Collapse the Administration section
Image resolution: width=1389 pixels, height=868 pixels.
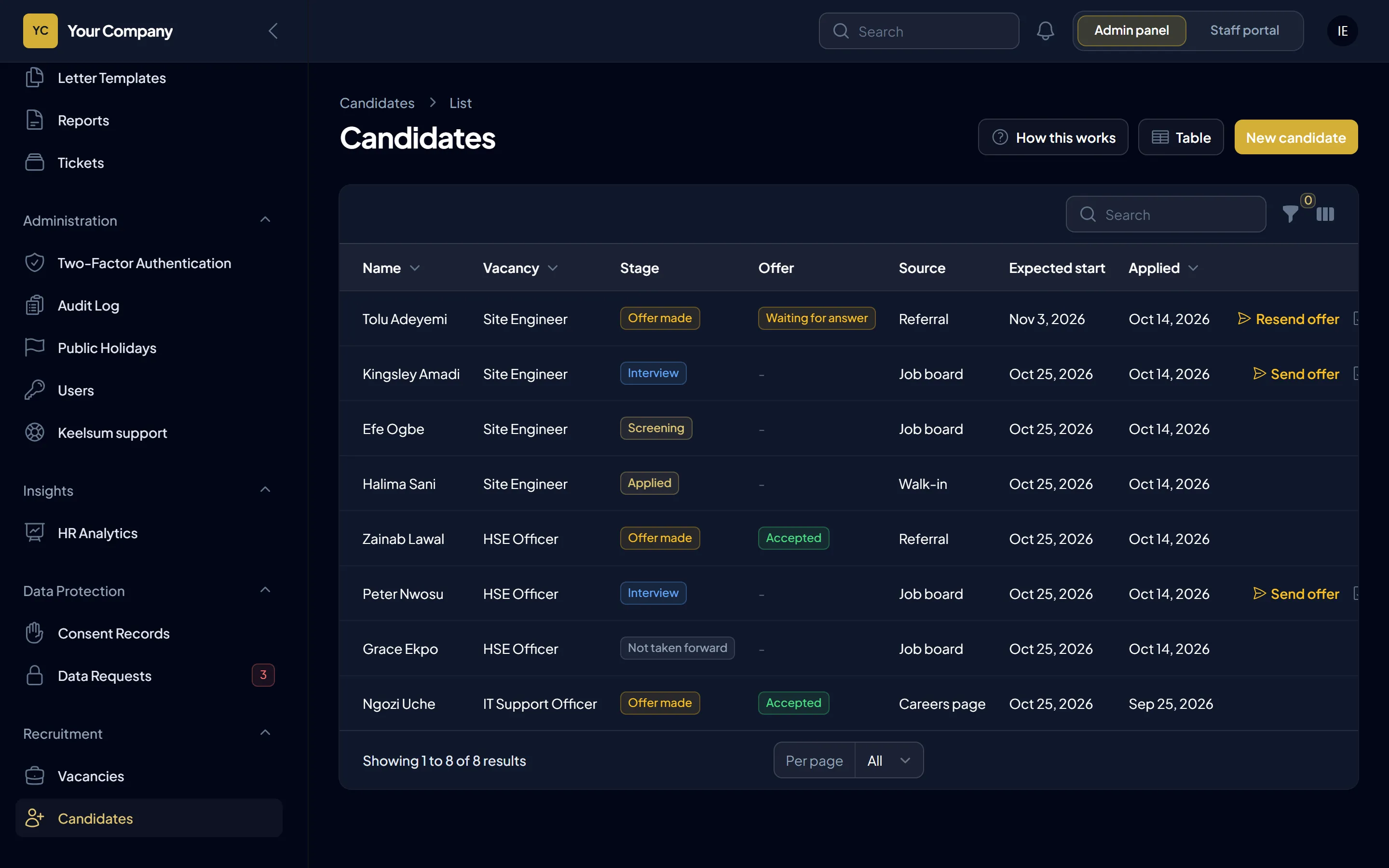point(265,220)
